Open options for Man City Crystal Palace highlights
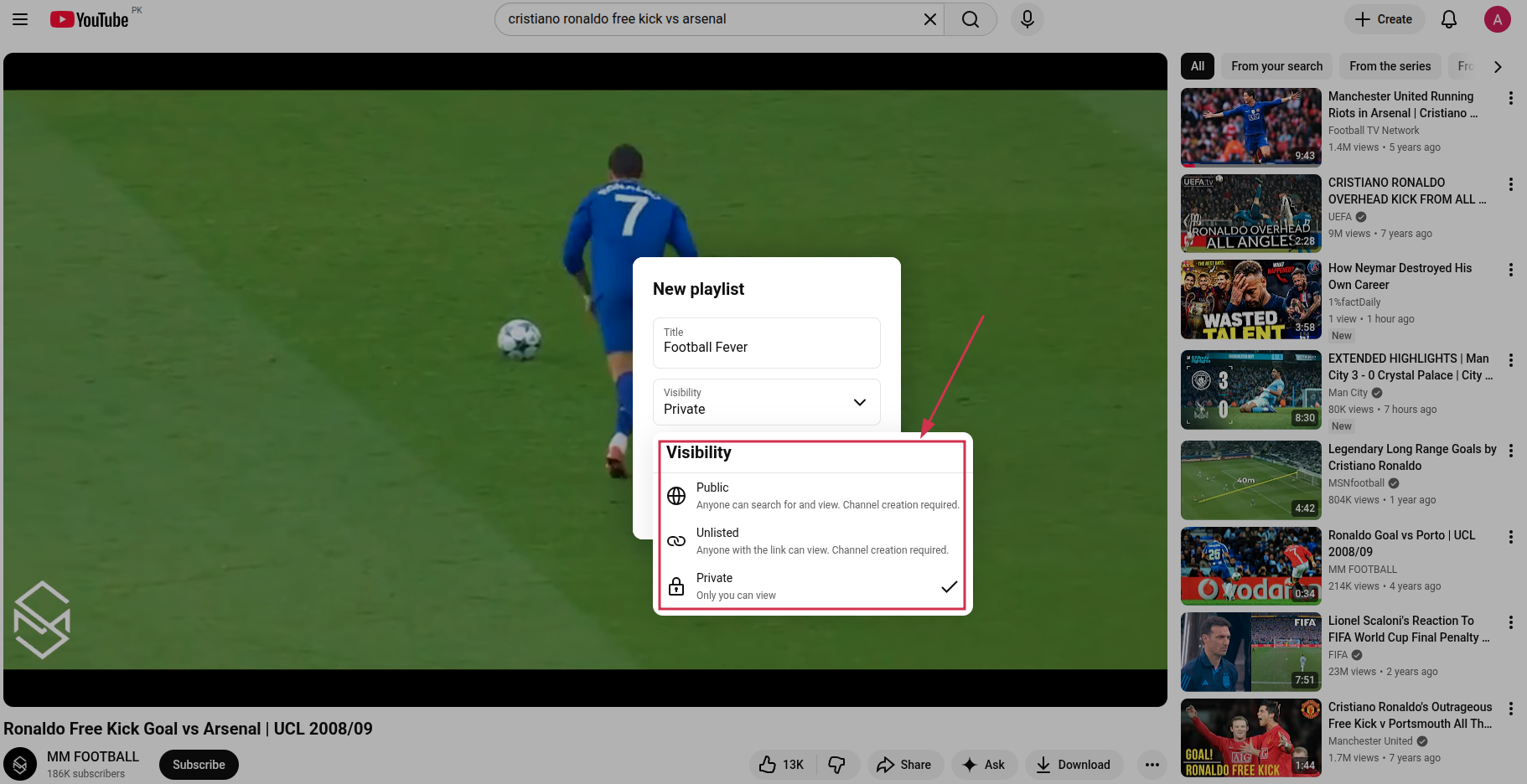Screen dimensions: 1527x784 pyautogui.click(x=1511, y=360)
